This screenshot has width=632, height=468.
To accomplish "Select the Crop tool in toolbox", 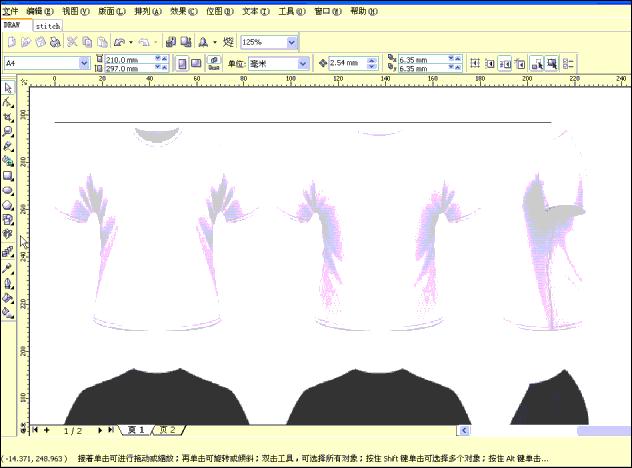I will [x=8, y=117].
